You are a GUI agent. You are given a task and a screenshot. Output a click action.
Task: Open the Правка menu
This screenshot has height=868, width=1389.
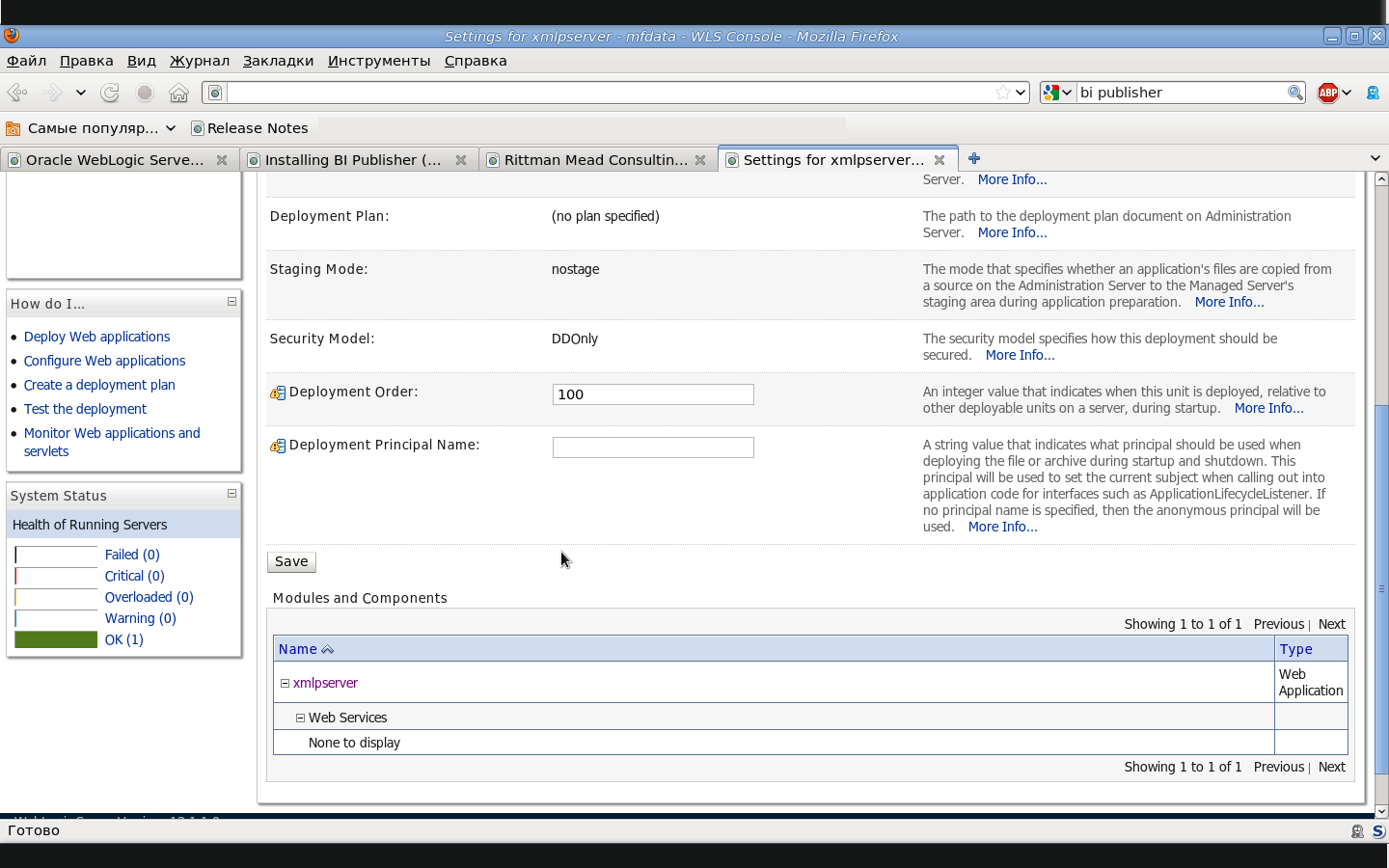point(87,61)
